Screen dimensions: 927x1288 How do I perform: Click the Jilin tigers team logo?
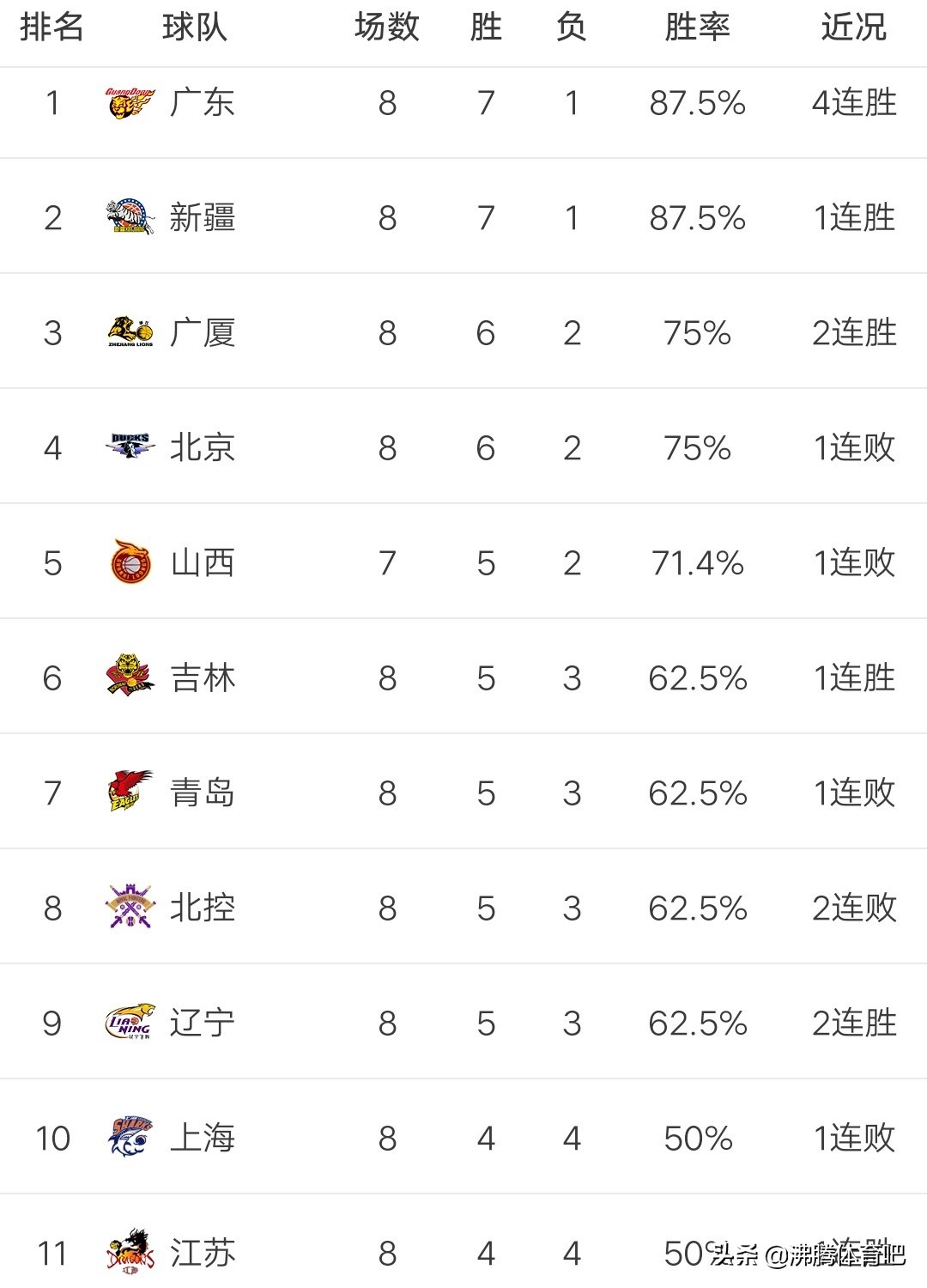coord(130,677)
